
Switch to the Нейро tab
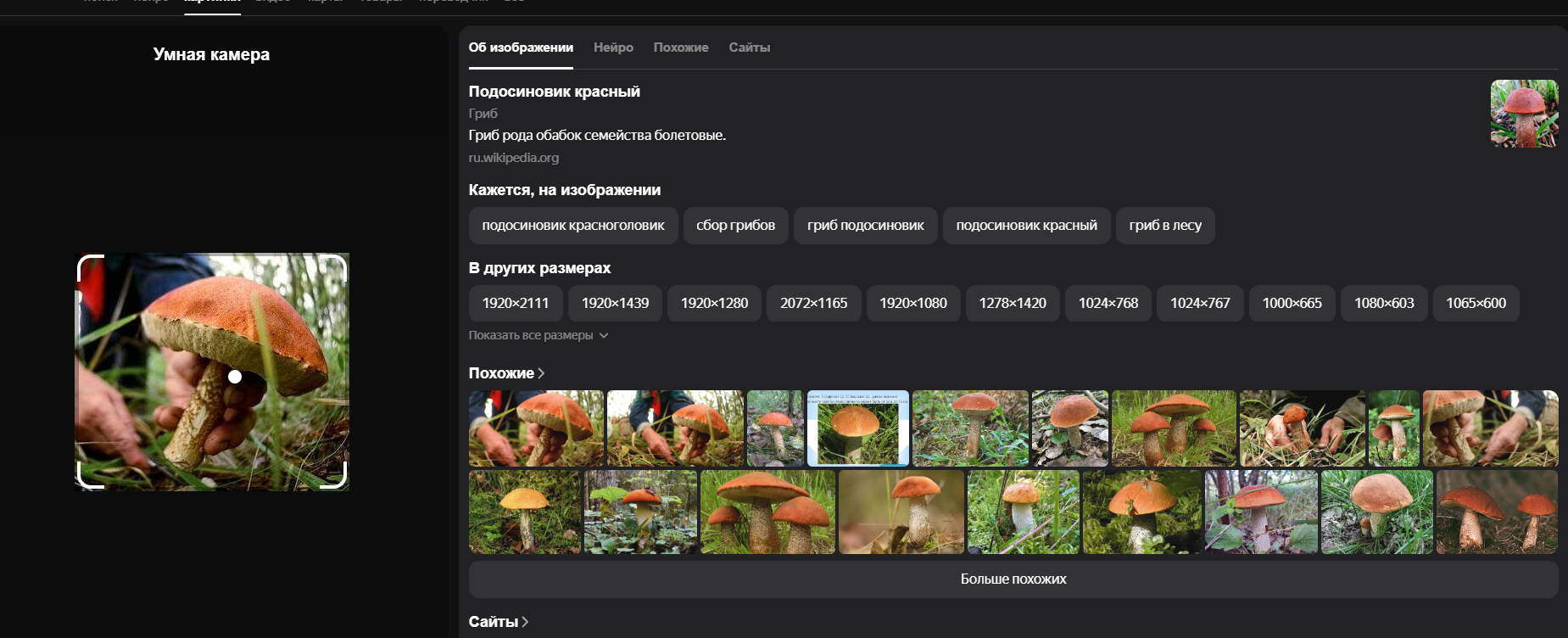[x=613, y=48]
